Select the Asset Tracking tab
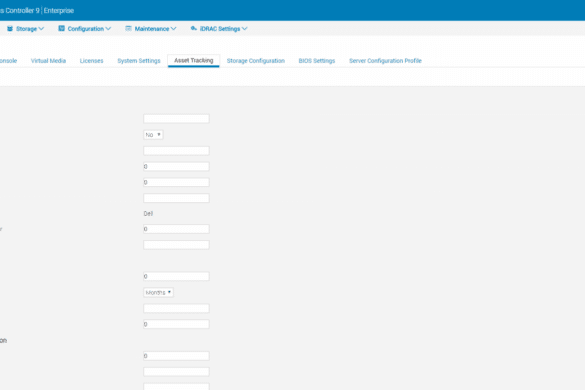The width and height of the screenshot is (585, 390). coord(194,60)
